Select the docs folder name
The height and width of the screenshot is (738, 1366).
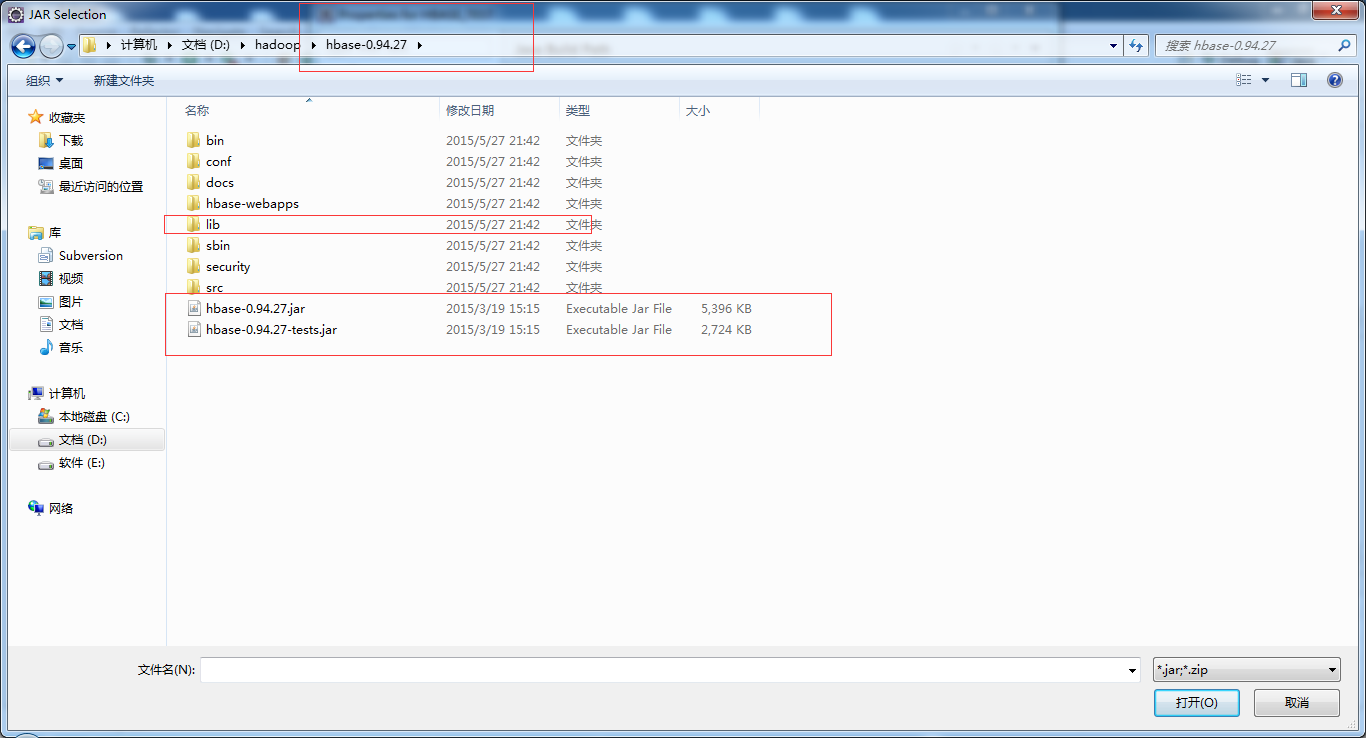[220, 182]
